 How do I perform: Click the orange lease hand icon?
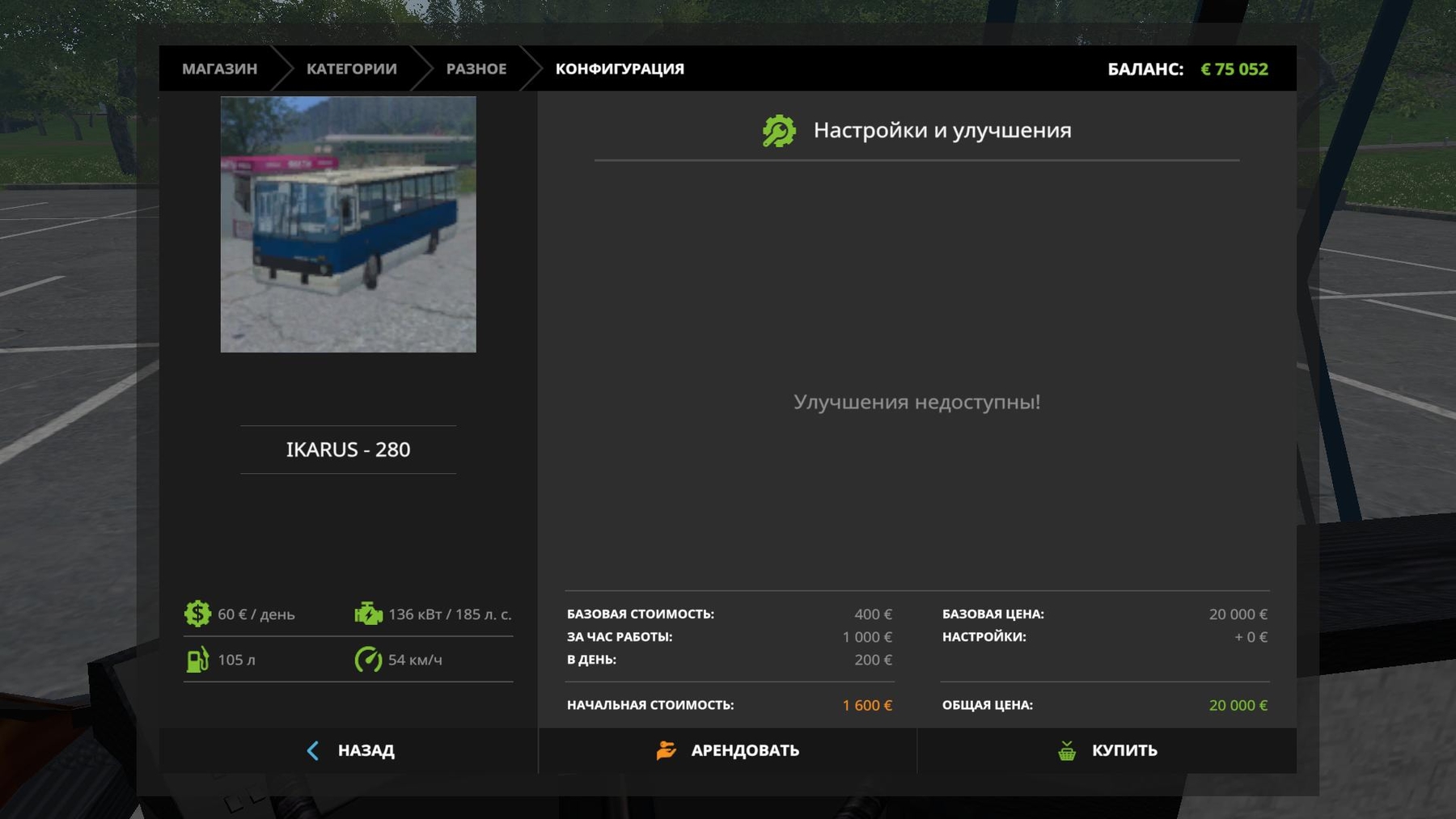[x=666, y=750]
